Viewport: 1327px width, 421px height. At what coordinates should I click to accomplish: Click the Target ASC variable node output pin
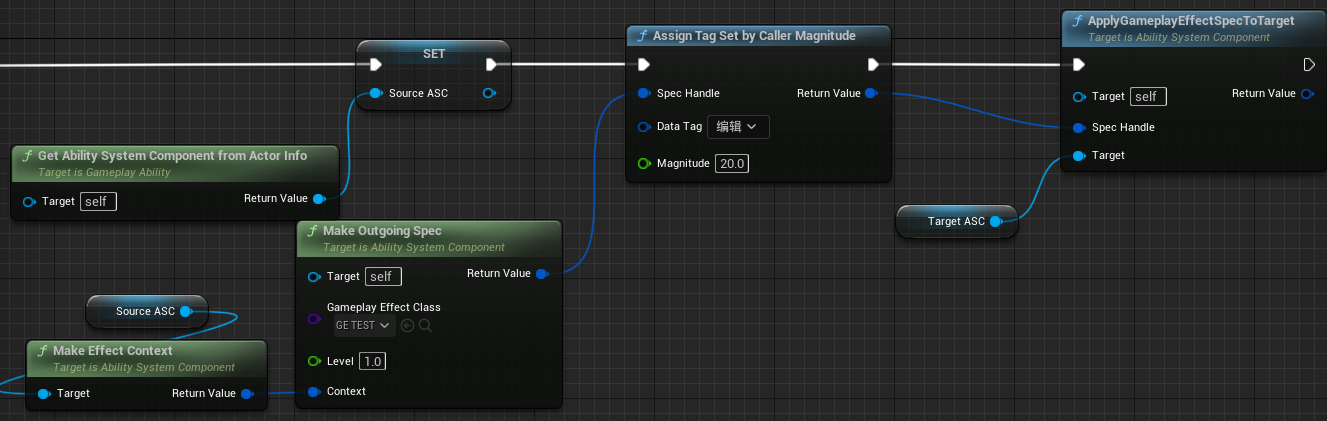pyautogui.click(x=996, y=221)
